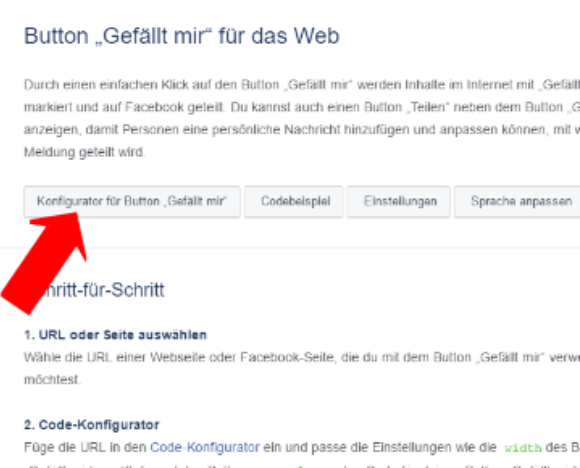Switch to the Codebeispiel tab
This screenshot has height=468, width=580.
pos(294,202)
